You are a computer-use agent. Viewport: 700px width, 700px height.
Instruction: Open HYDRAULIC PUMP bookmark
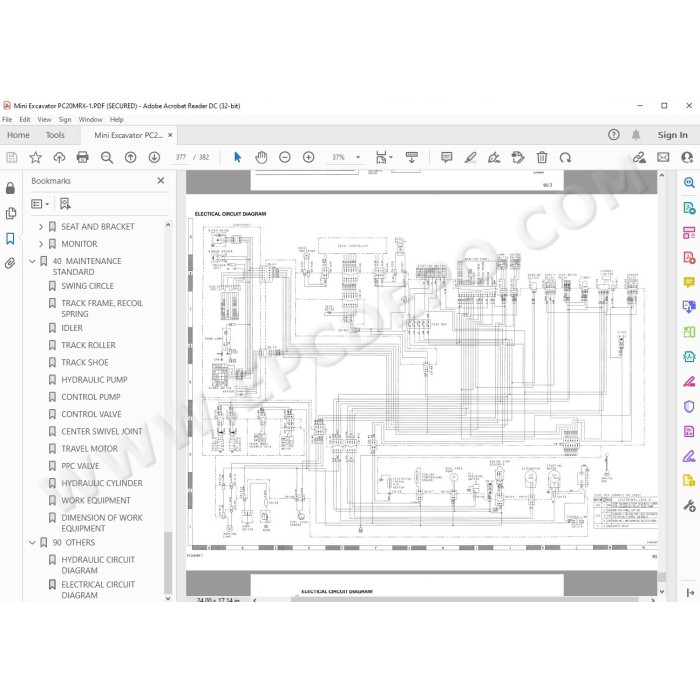point(94,380)
